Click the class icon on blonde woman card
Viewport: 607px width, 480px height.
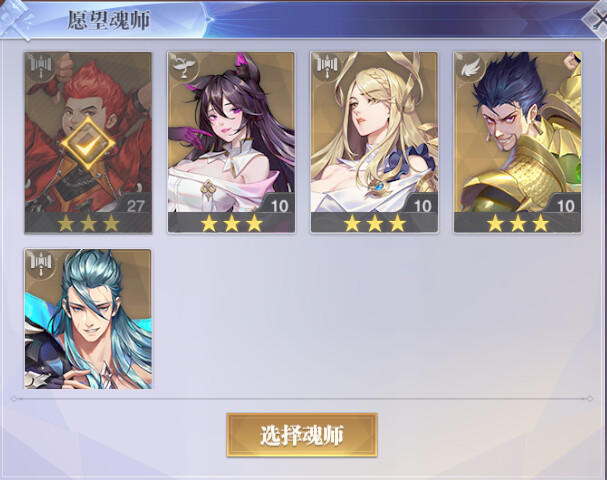(x=328, y=68)
